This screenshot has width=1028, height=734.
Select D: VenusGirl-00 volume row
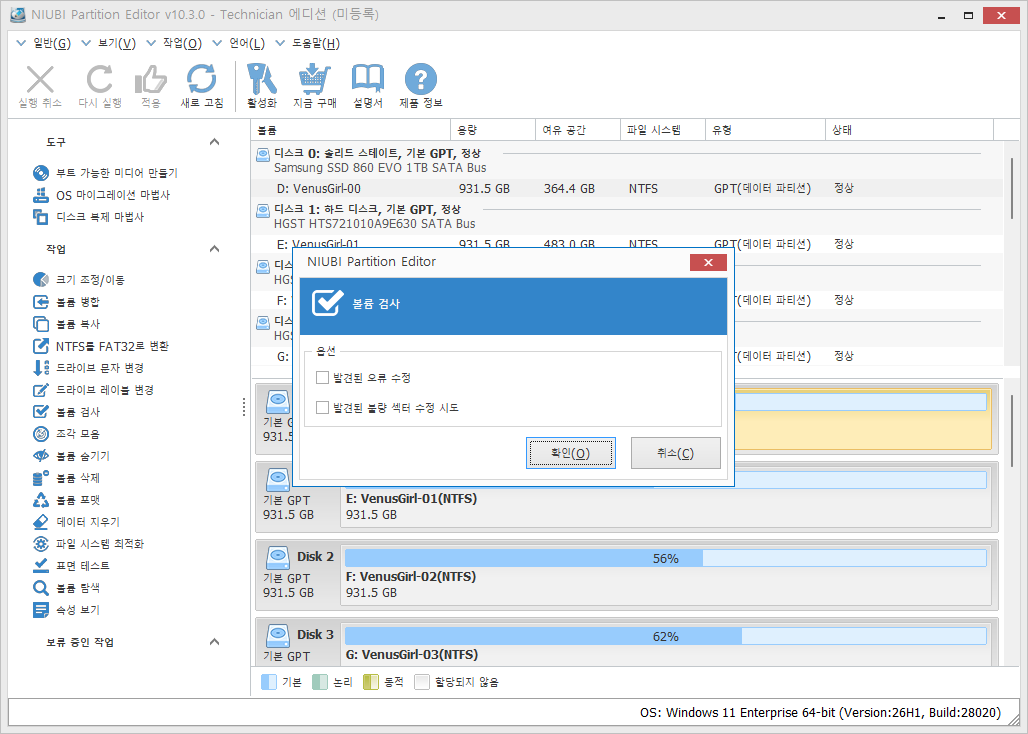(628, 189)
